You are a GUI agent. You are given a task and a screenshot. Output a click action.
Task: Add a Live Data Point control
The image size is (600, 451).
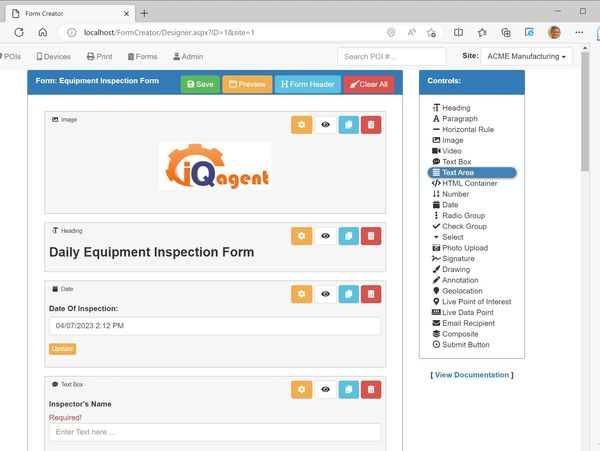463,312
